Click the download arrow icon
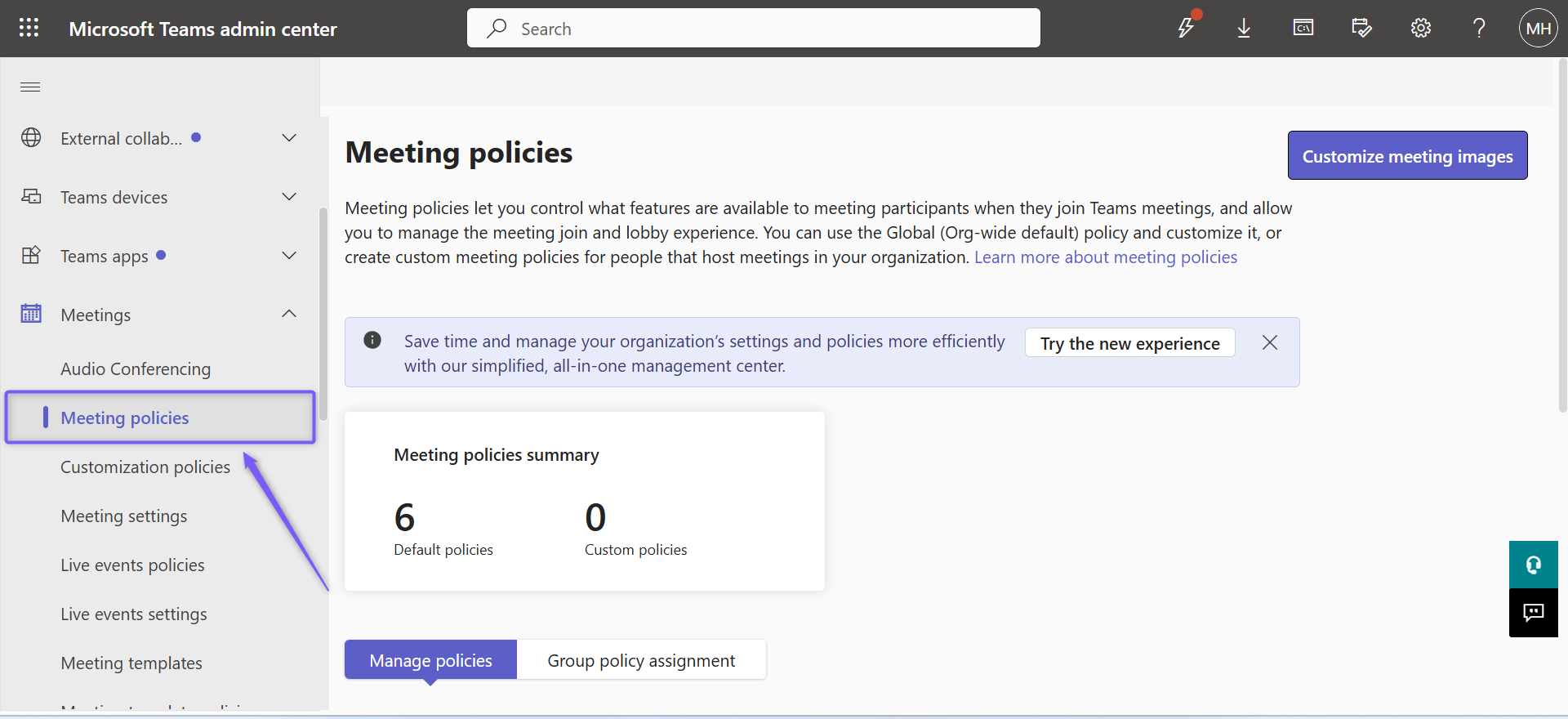 tap(1244, 29)
